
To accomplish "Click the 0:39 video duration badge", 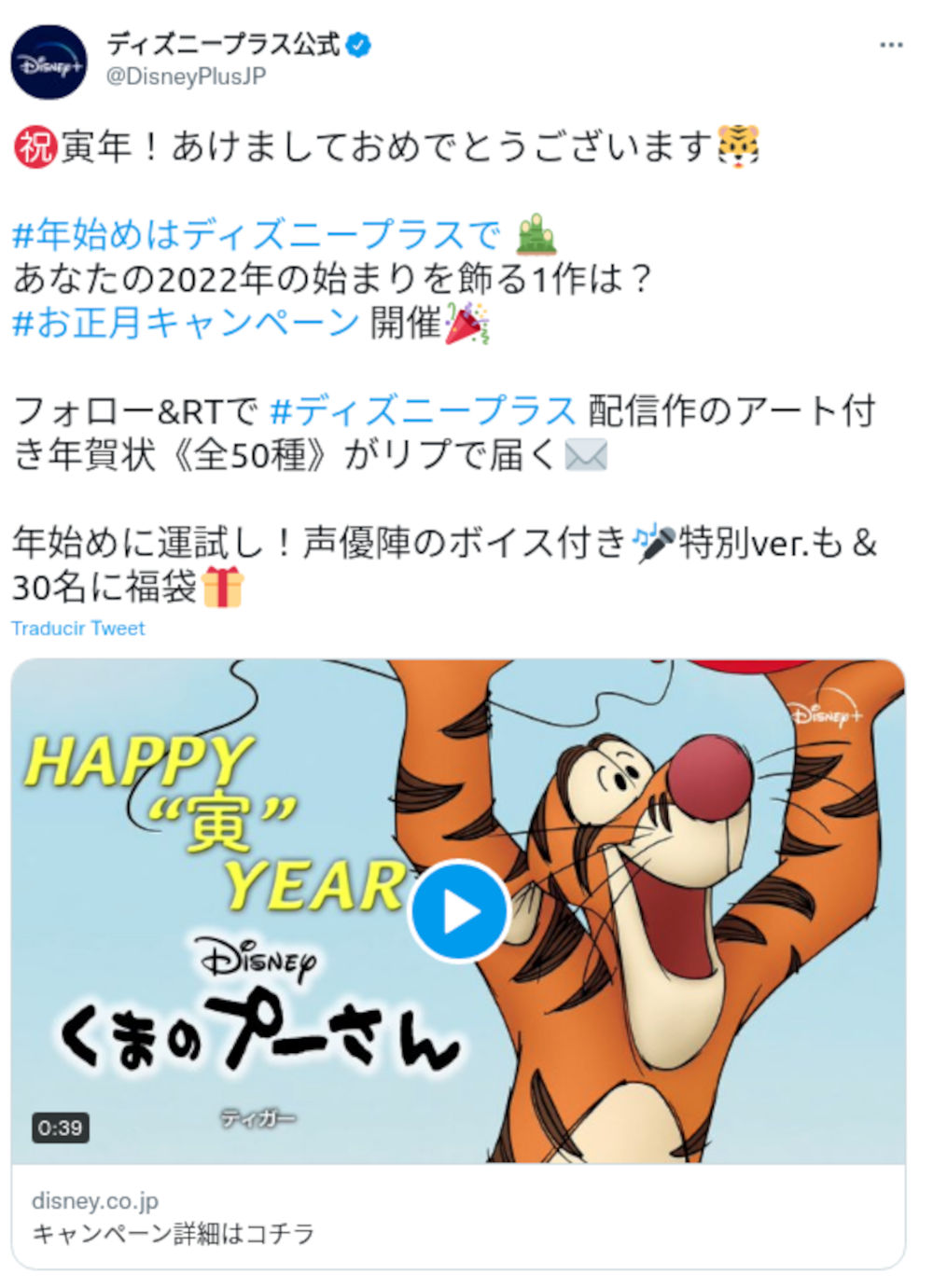I will 61,1128.
